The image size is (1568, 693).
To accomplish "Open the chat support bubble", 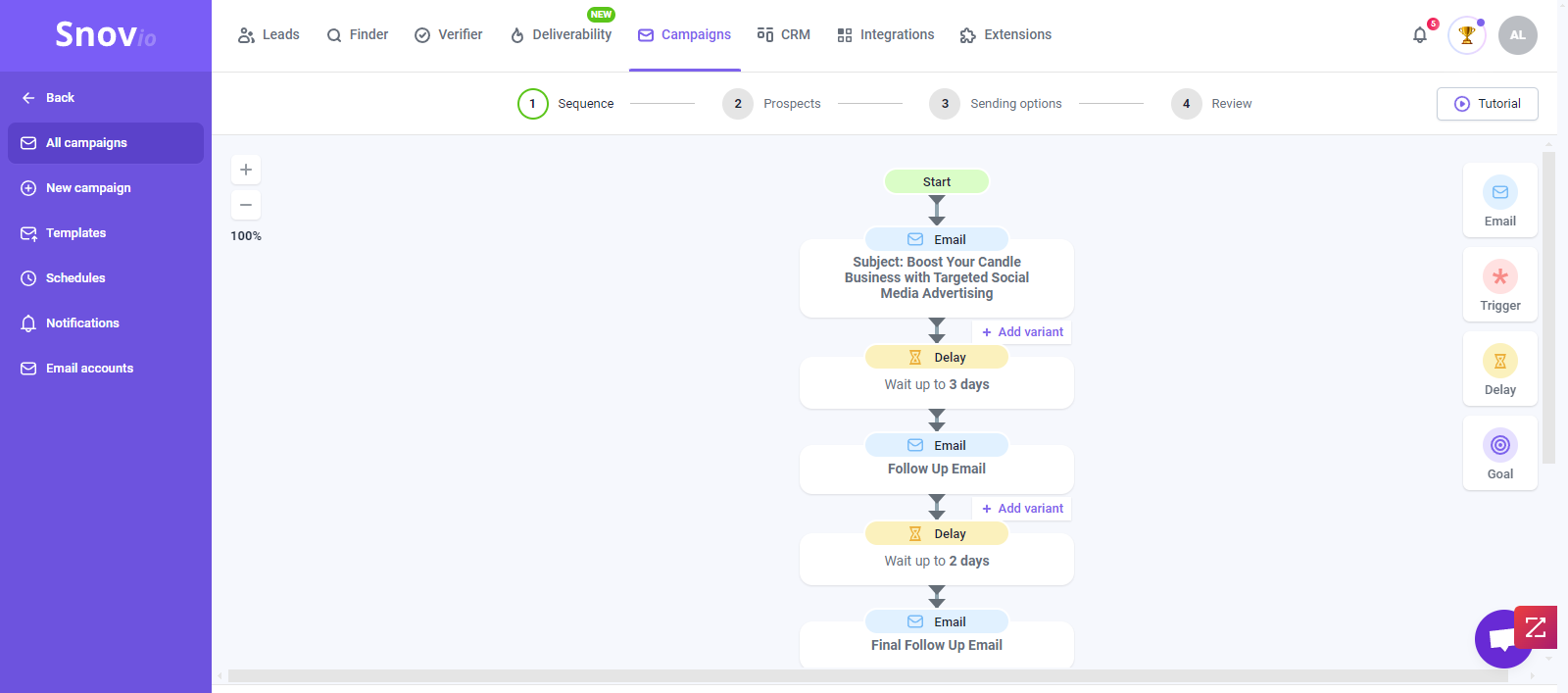I will click(x=1499, y=639).
